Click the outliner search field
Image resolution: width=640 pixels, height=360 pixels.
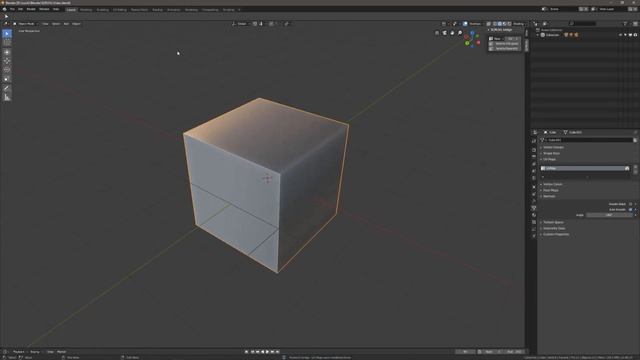(x=582, y=24)
